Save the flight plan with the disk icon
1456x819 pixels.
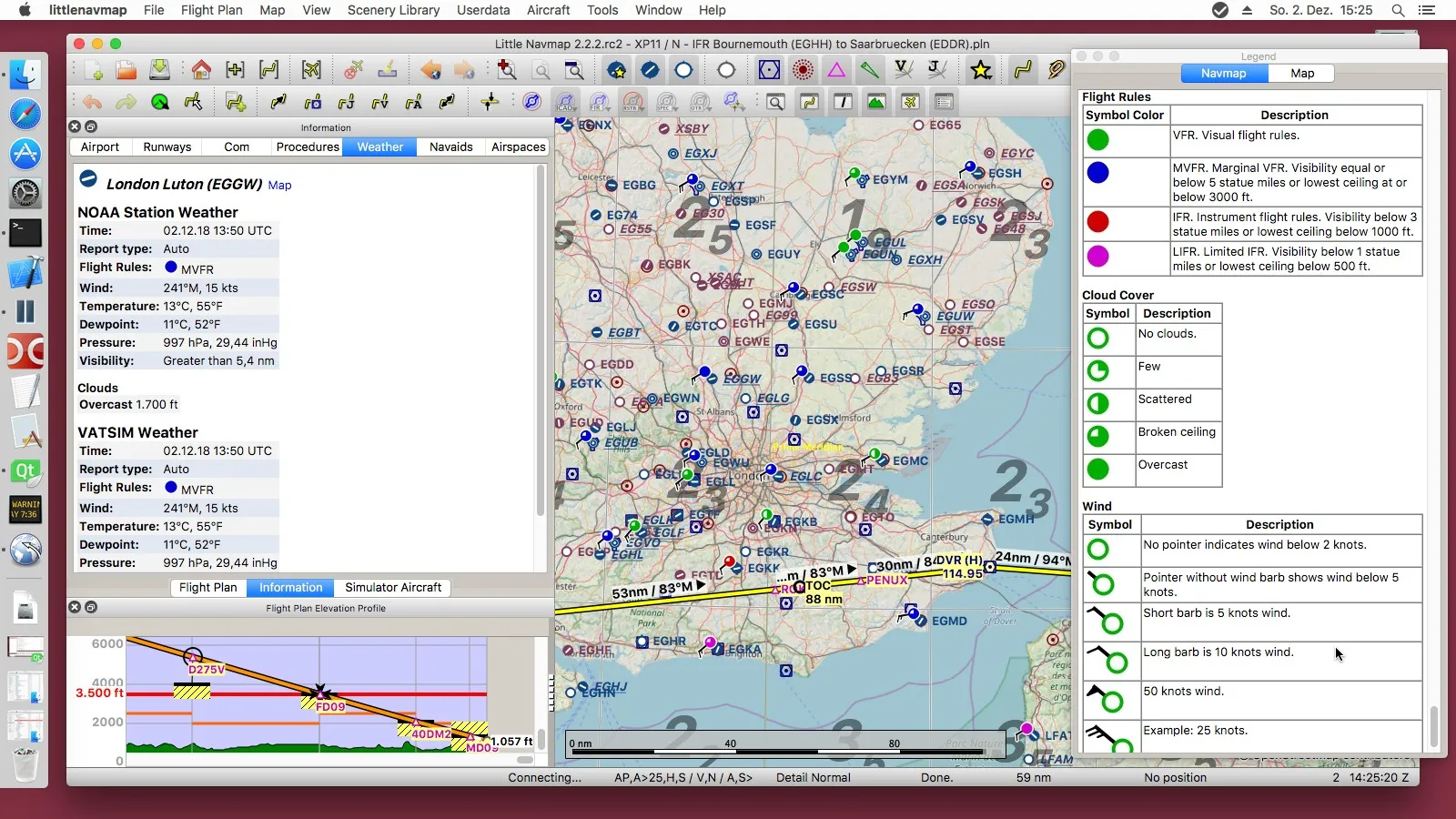pyautogui.click(x=159, y=70)
